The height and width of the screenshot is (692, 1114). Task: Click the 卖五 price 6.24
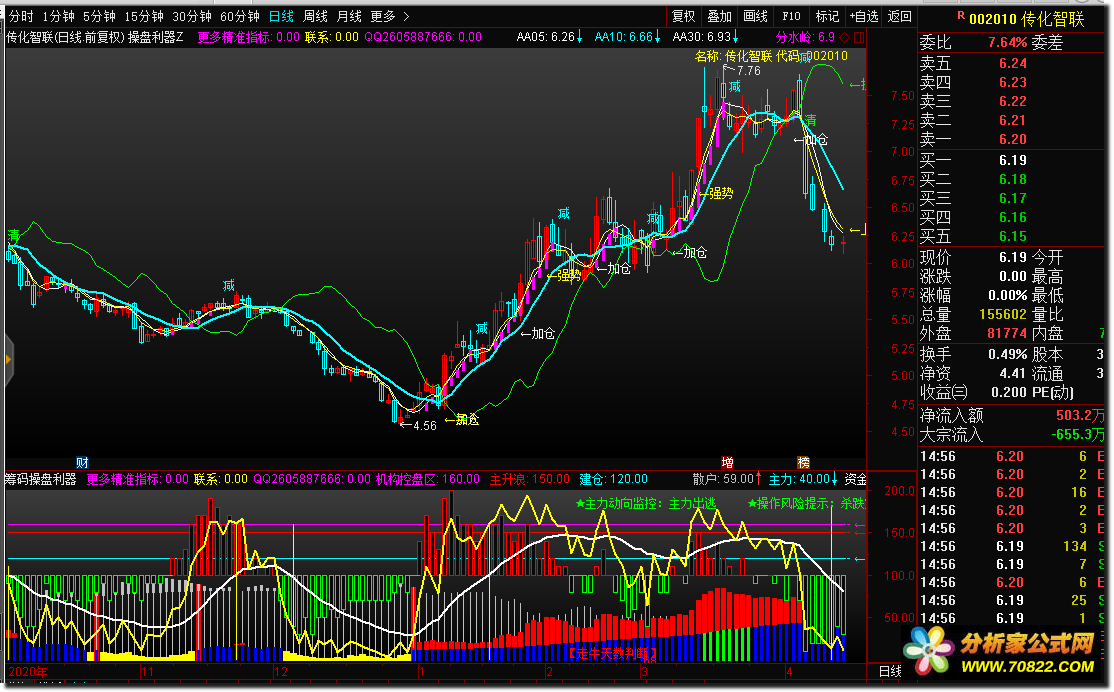tap(1012, 63)
